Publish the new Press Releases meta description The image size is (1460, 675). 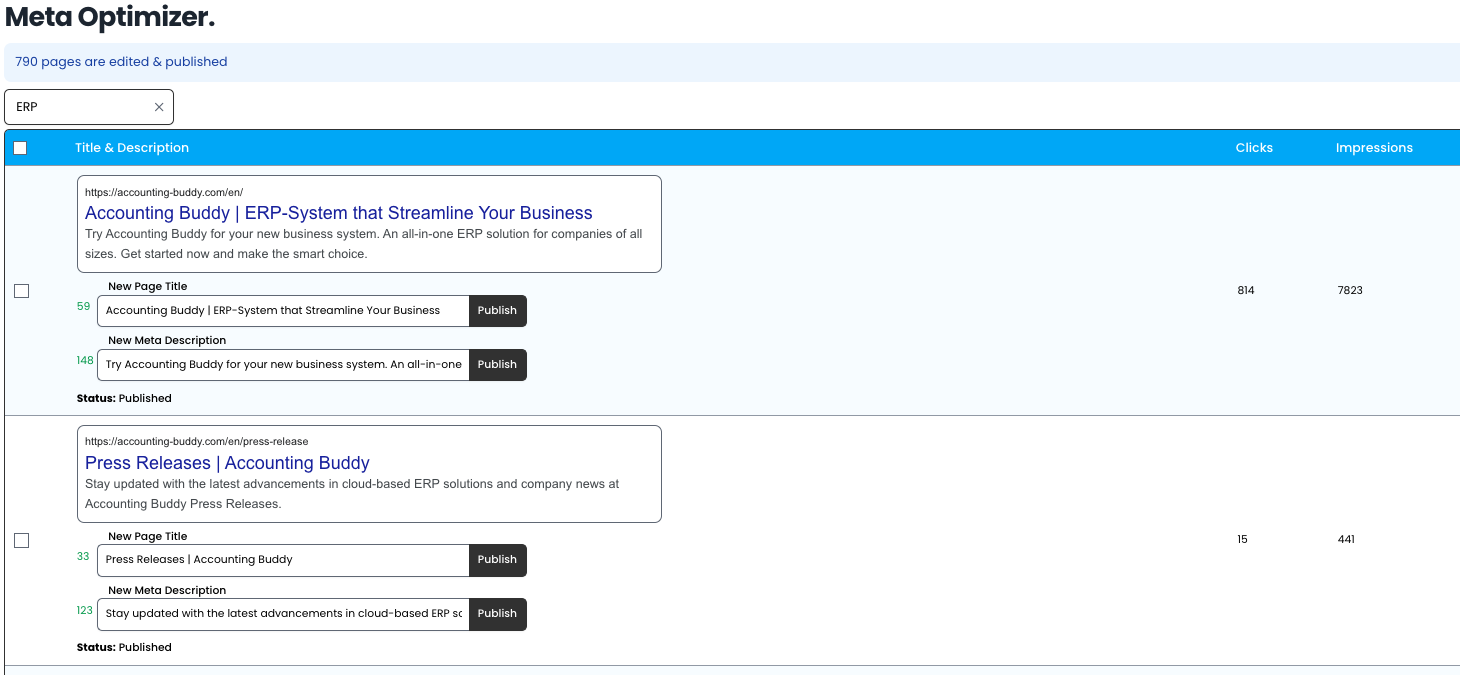497,614
